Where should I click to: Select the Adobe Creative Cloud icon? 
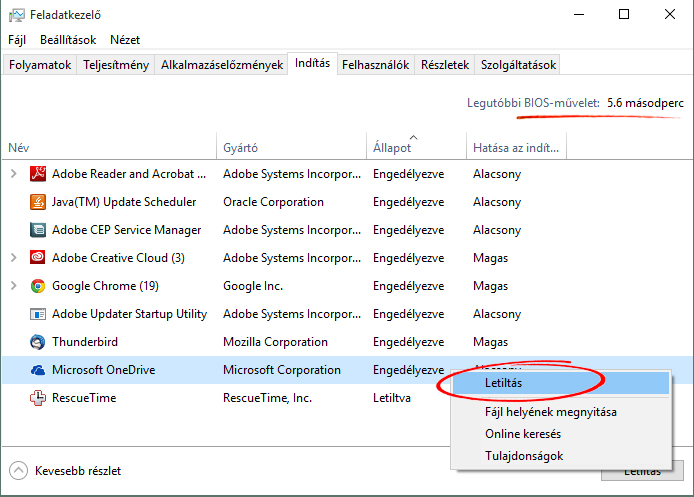38,258
